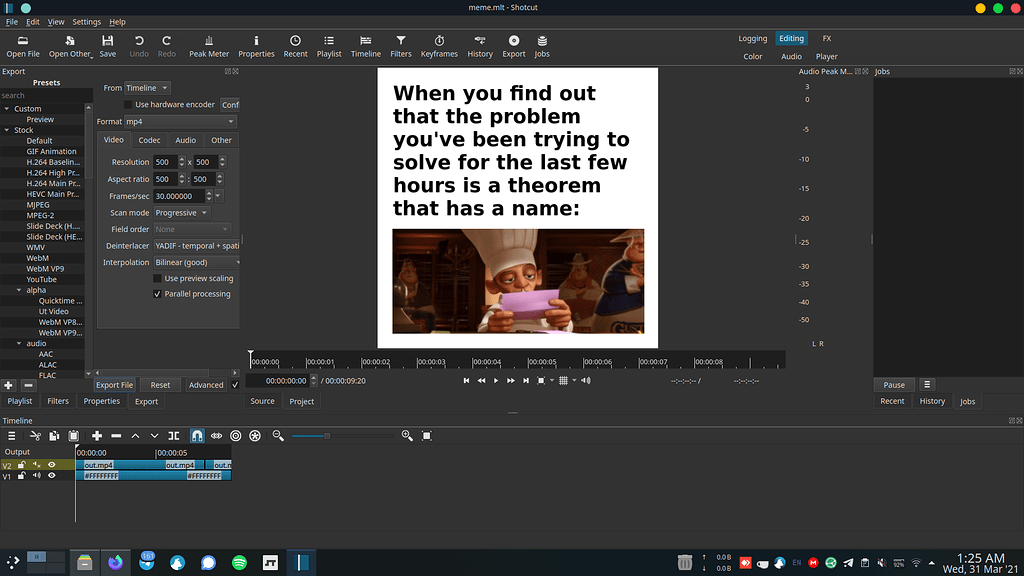The width and height of the screenshot is (1024, 576).
Task: Click Save icon in main toolbar
Action: pyautogui.click(x=108, y=46)
